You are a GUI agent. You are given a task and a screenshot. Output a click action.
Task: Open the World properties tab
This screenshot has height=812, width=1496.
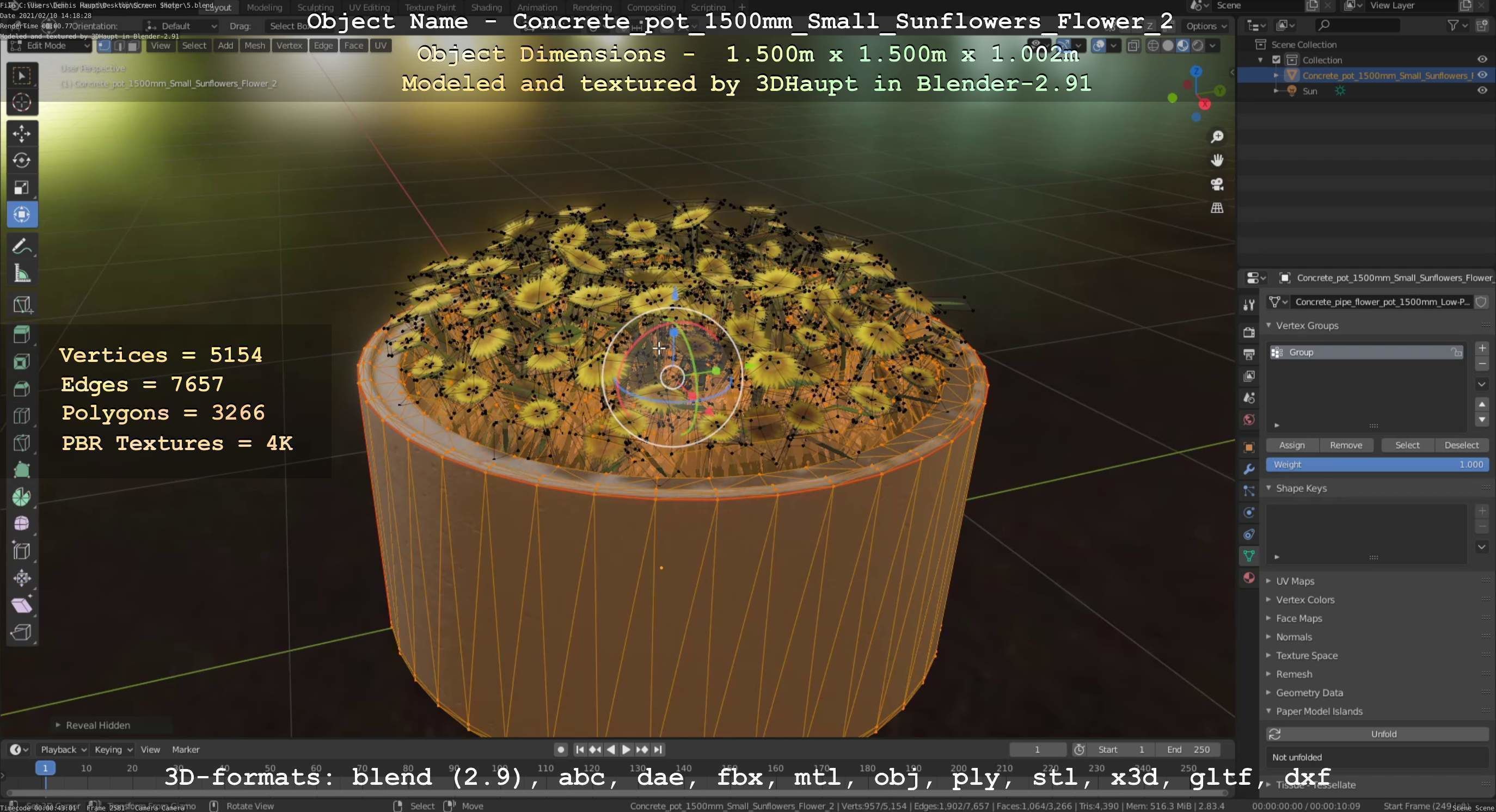(x=1249, y=419)
